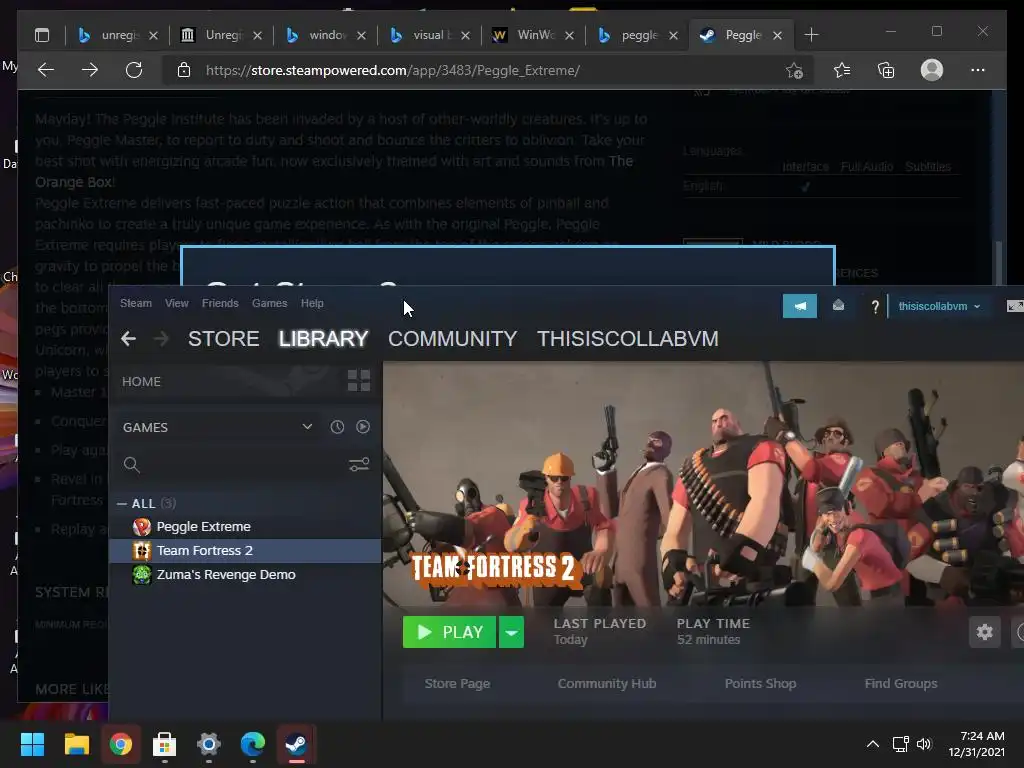Click the Steam announcements megaphone icon
The image size is (1024, 768).
tap(799, 306)
